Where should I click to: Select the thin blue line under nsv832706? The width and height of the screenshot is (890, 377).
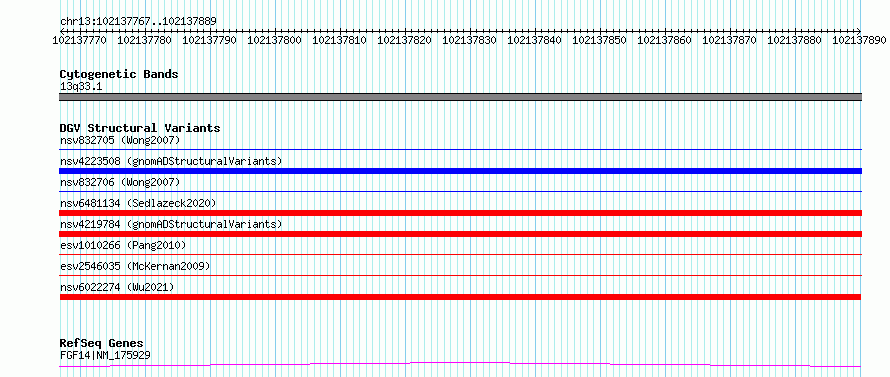pyautogui.click(x=460, y=191)
